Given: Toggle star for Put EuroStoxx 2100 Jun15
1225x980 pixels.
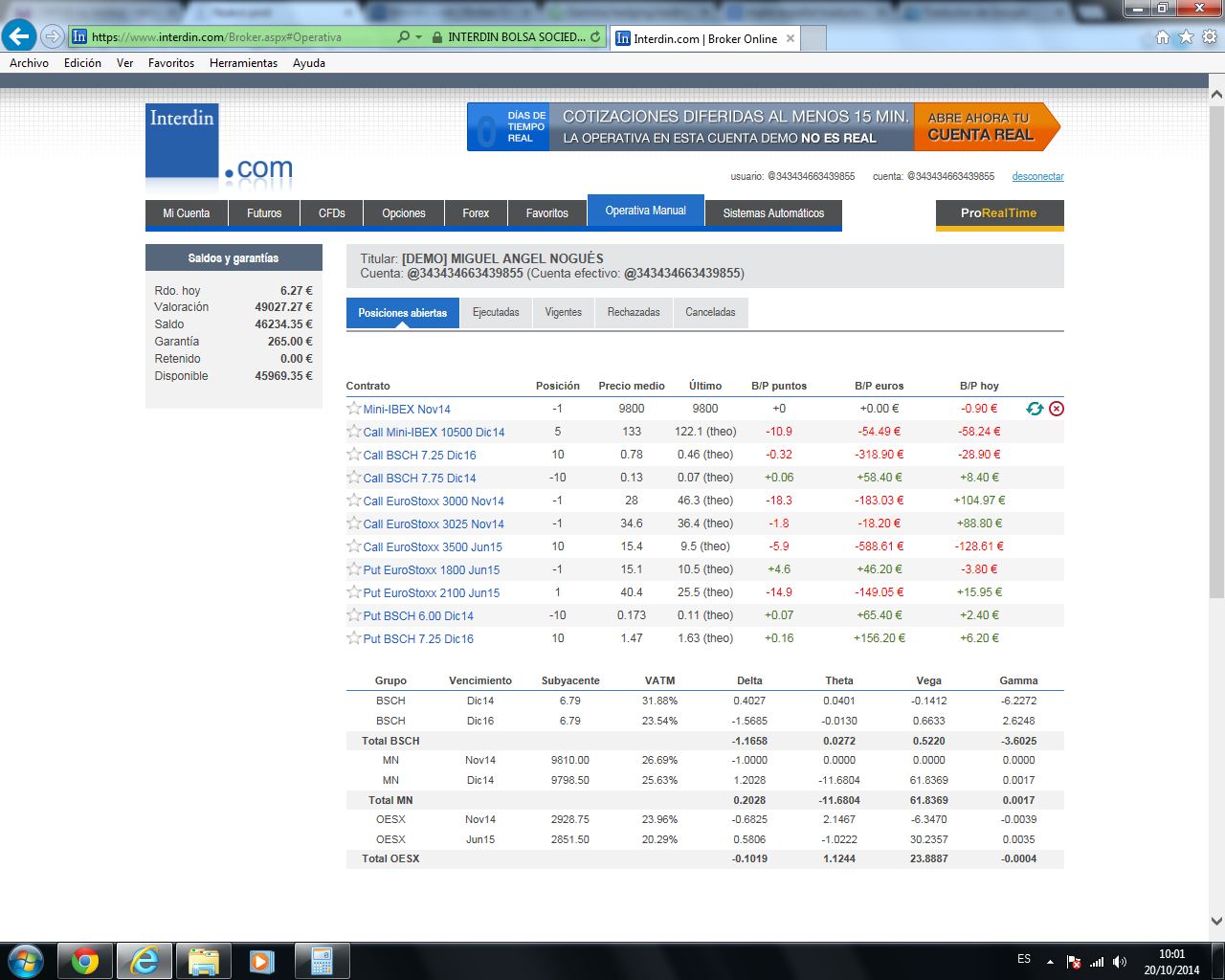Looking at the screenshot, I should 354,592.
